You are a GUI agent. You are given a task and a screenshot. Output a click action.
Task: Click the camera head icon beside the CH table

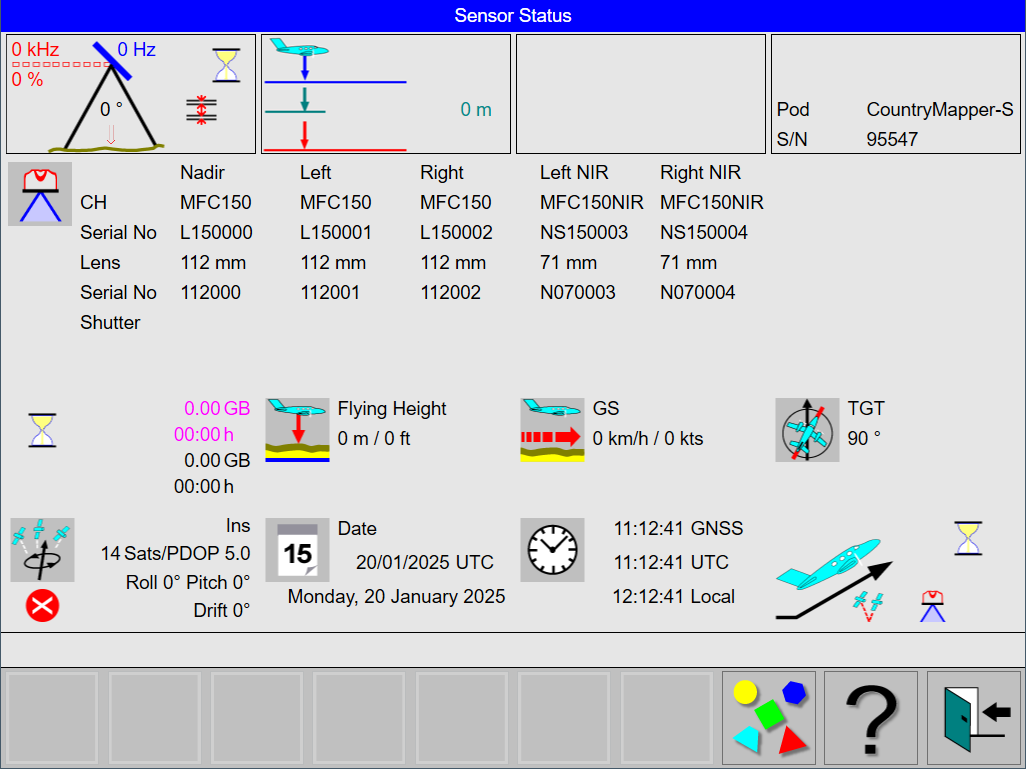[40, 193]
